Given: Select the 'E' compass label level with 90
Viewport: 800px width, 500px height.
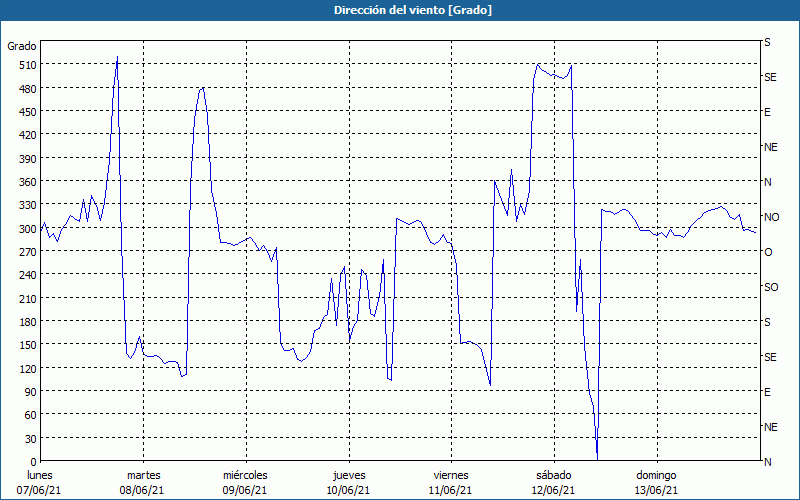Looking at the screenshot, I should 767,392.
